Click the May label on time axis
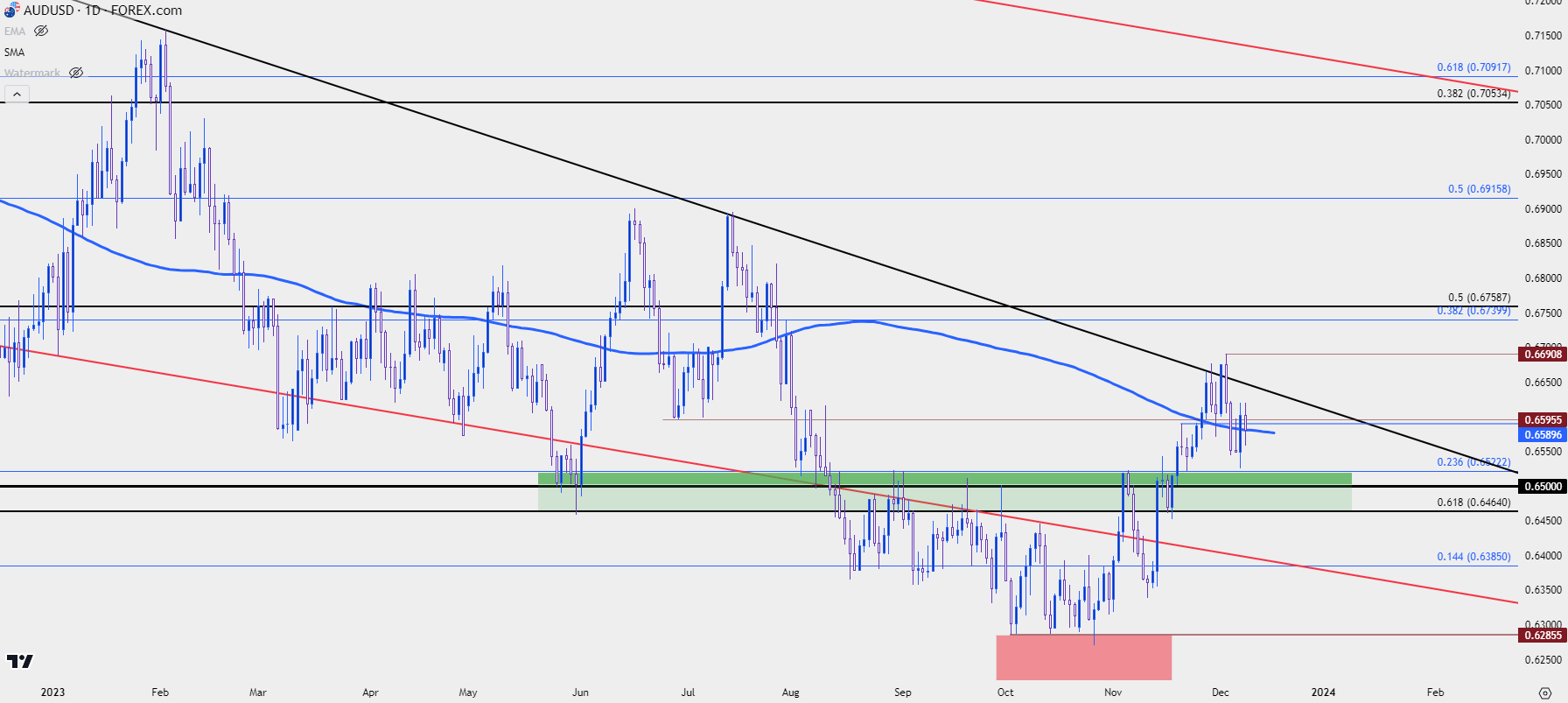The height and width of the screenshot is (703, 1568). pyautogui.click(x=468, y=692)
